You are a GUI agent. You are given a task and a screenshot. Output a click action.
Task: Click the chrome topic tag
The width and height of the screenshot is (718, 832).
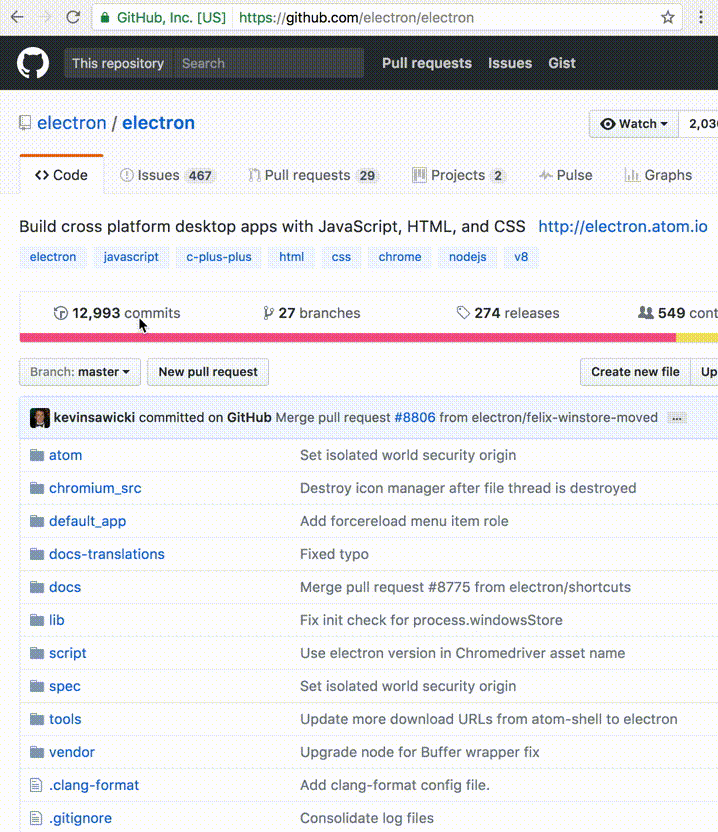(400, 257)
